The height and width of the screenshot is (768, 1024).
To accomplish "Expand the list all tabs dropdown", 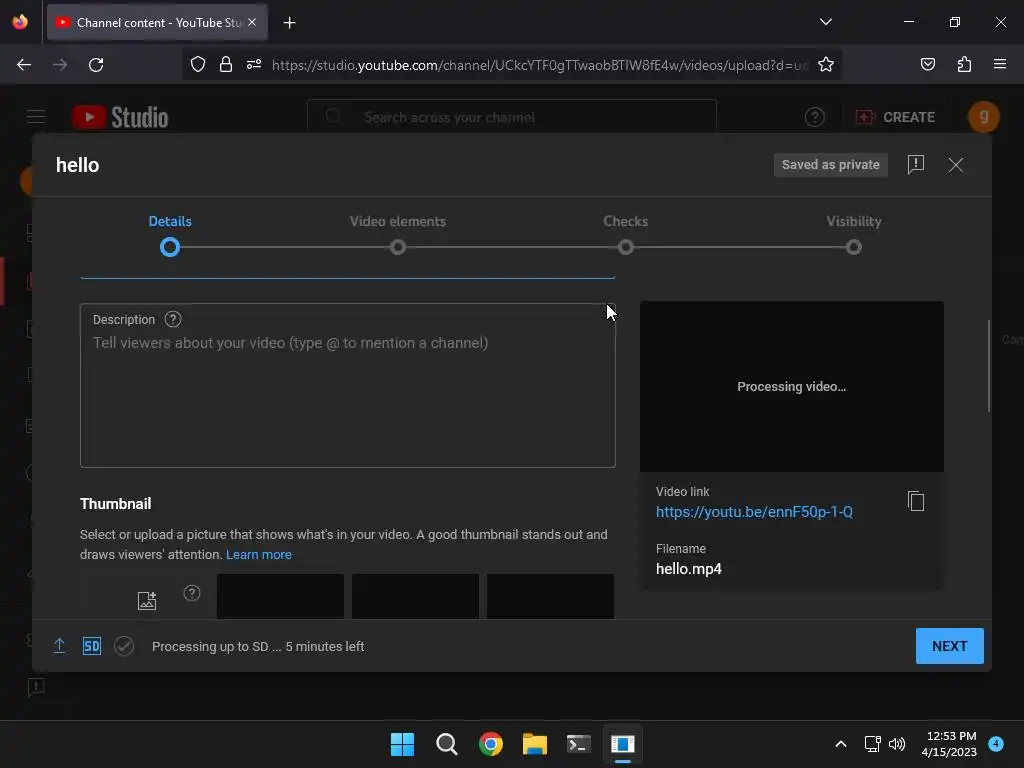I will (x=825, y=22).
